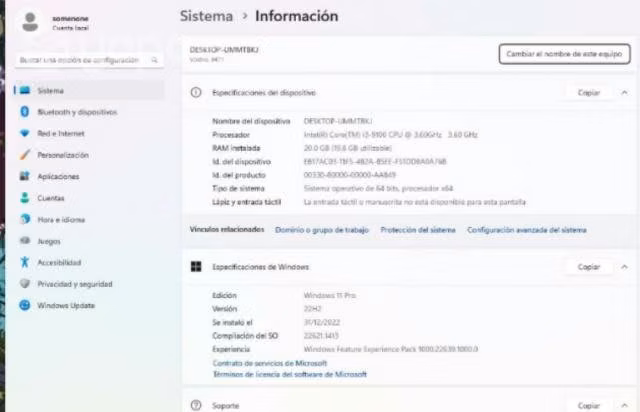Click the local account user name
The height and width of the screenshot is (412, 640).
[70, 18]
